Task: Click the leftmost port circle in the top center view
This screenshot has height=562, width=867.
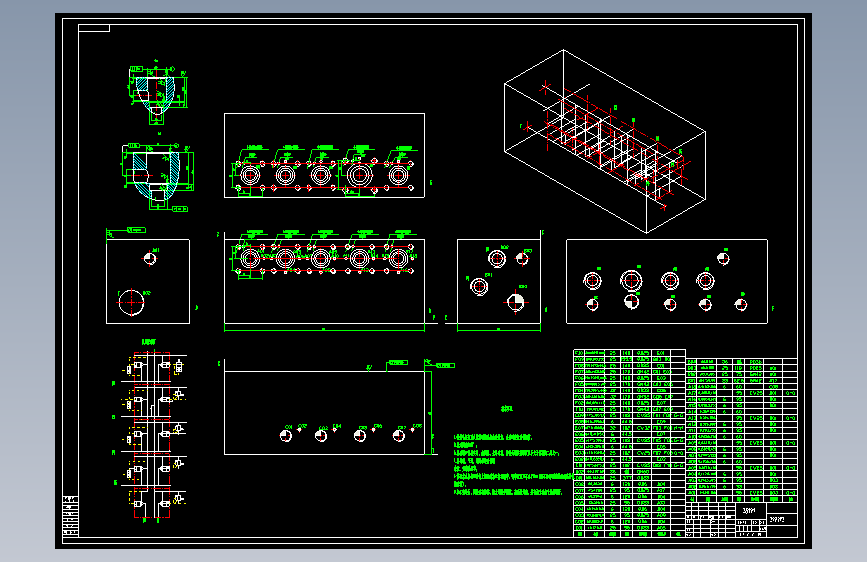Action: coord(250,175)
